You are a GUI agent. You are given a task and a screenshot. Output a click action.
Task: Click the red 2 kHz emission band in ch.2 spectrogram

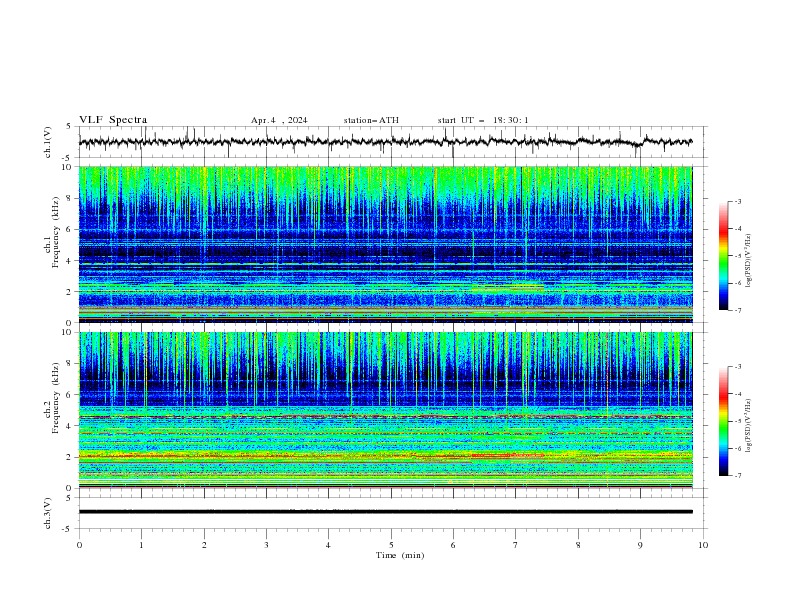(x=507, y=455)
